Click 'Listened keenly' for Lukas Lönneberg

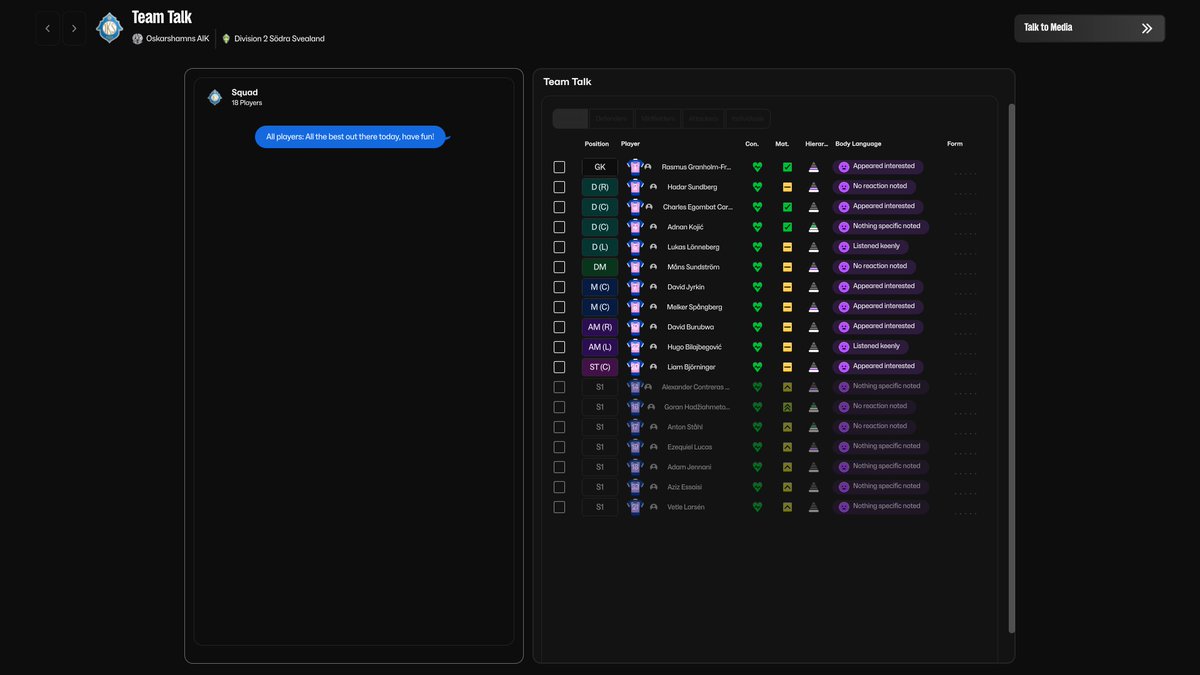click(876, 246)
